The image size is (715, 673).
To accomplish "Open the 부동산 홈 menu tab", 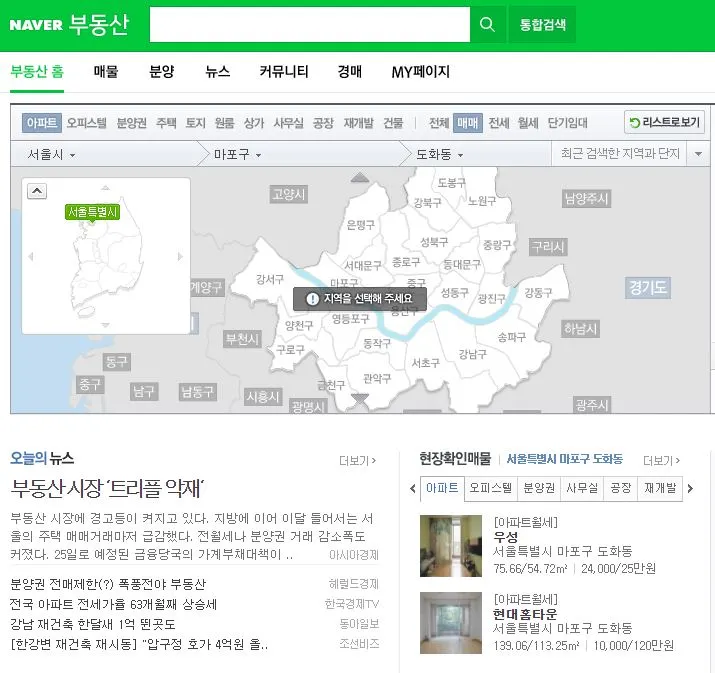I will click(x=37, y=72).
